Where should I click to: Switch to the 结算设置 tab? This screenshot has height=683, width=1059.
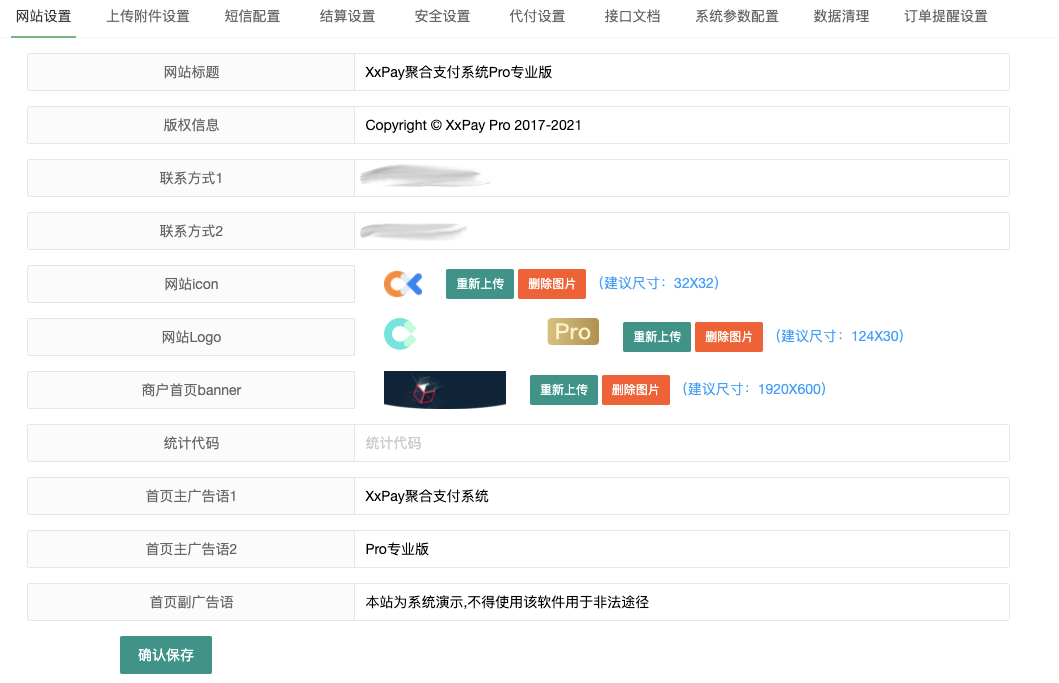[347, 16]
